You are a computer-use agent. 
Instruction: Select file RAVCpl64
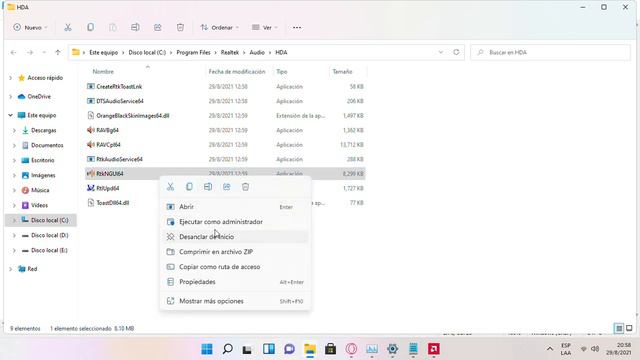tap(108, 145)
